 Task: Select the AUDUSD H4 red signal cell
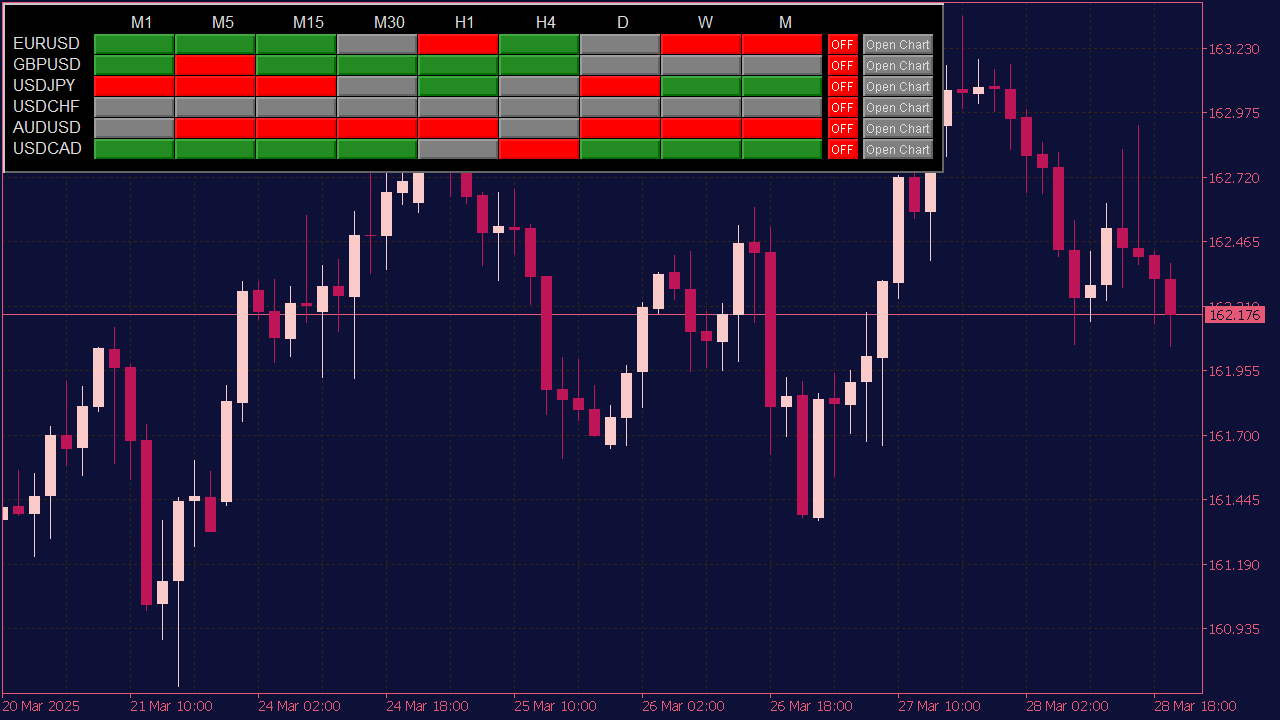tap(538, 128)
